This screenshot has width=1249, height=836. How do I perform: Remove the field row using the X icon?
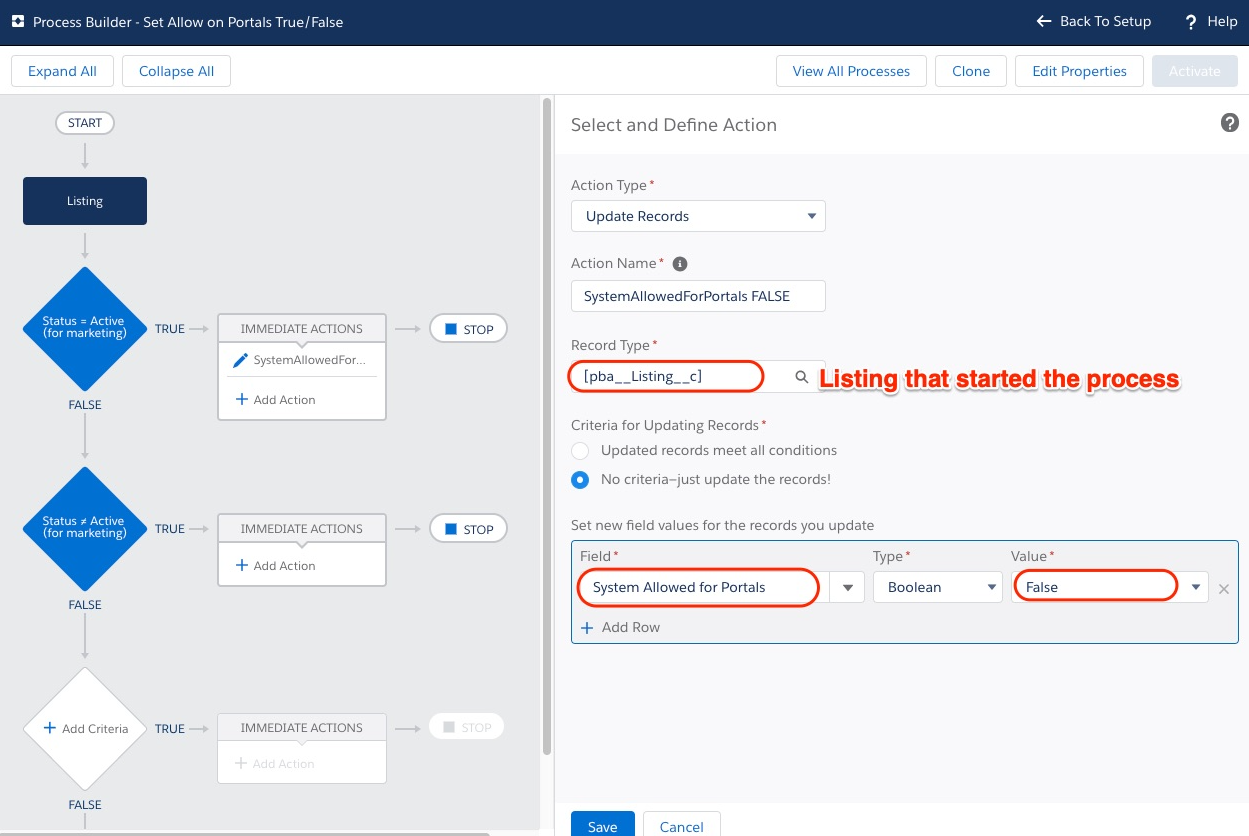[x=1224, y=589]
